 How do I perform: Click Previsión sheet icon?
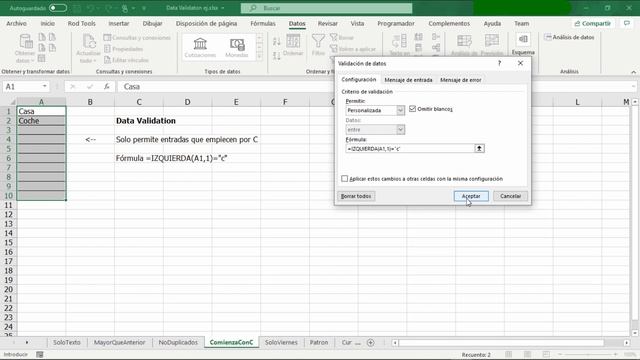tap(492, 45)
